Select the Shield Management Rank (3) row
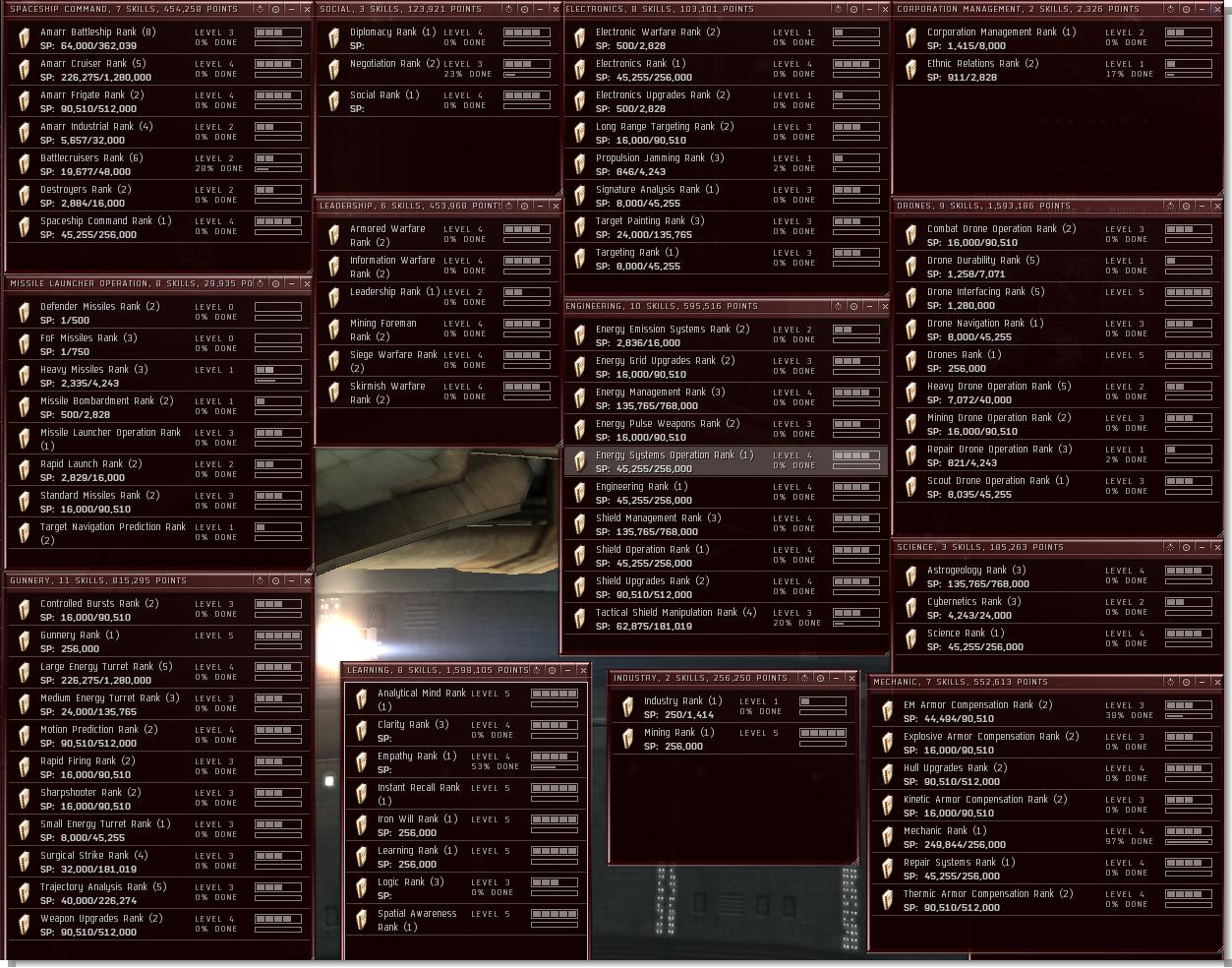 [727, 524]
